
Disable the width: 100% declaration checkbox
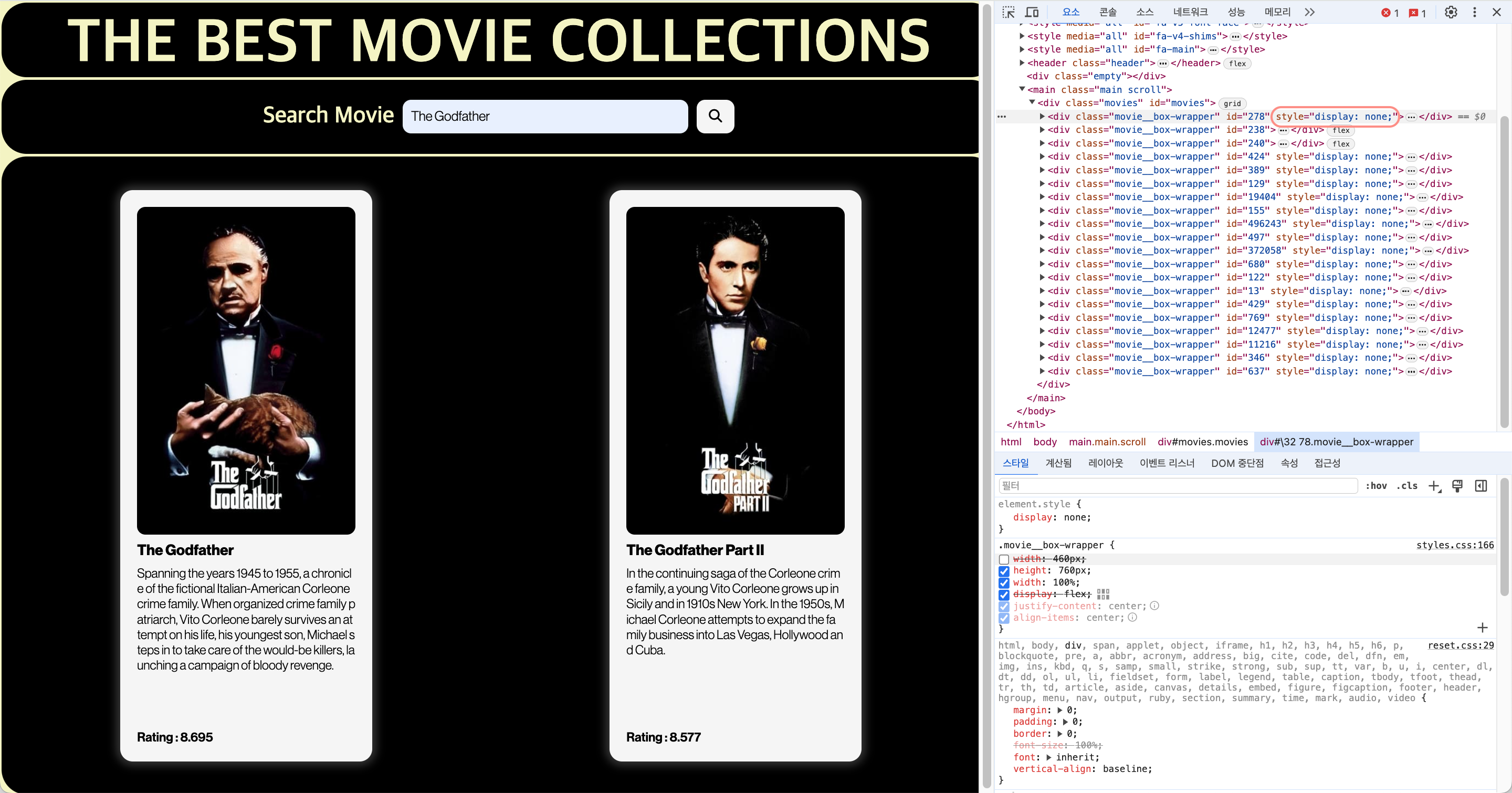tap(1004, 583)
